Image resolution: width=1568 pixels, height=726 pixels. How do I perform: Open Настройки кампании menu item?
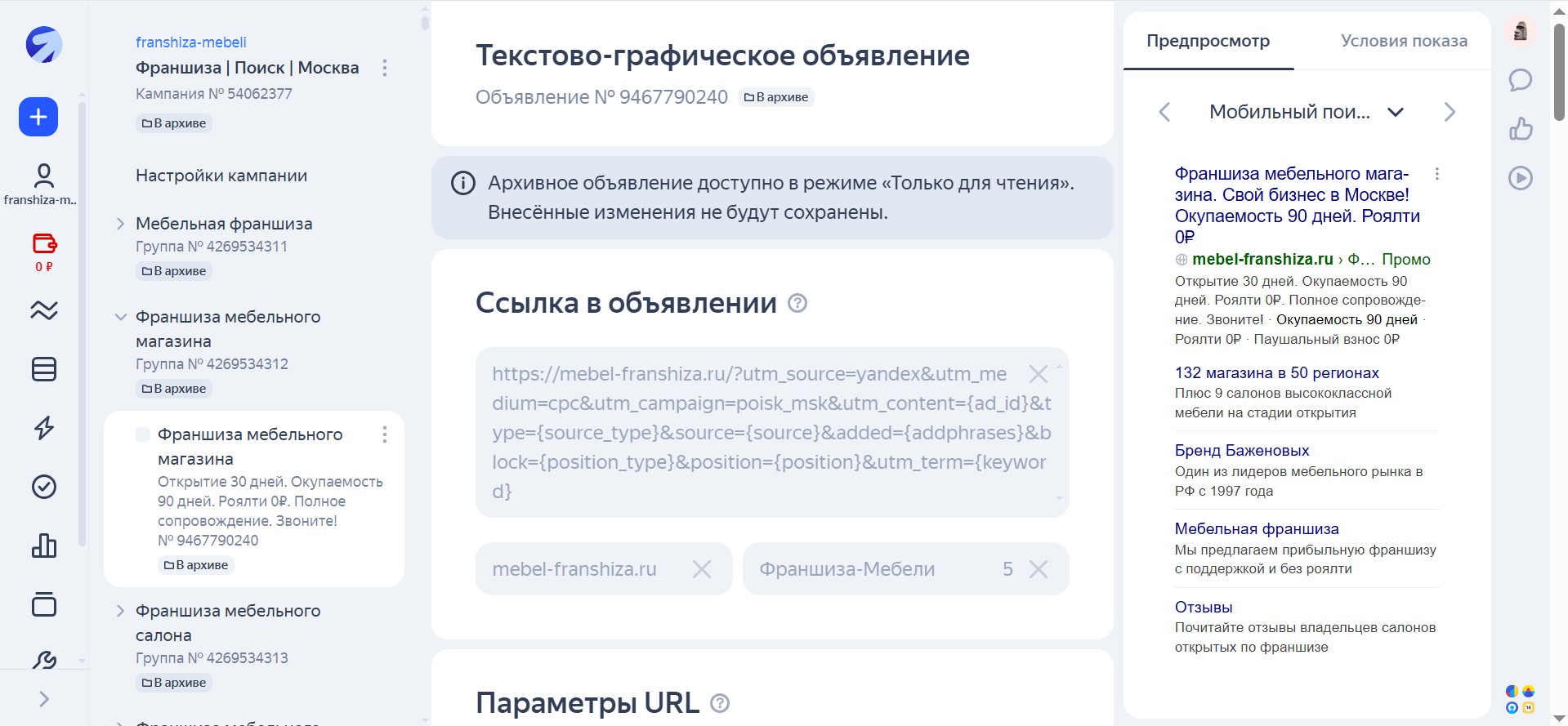221,176
